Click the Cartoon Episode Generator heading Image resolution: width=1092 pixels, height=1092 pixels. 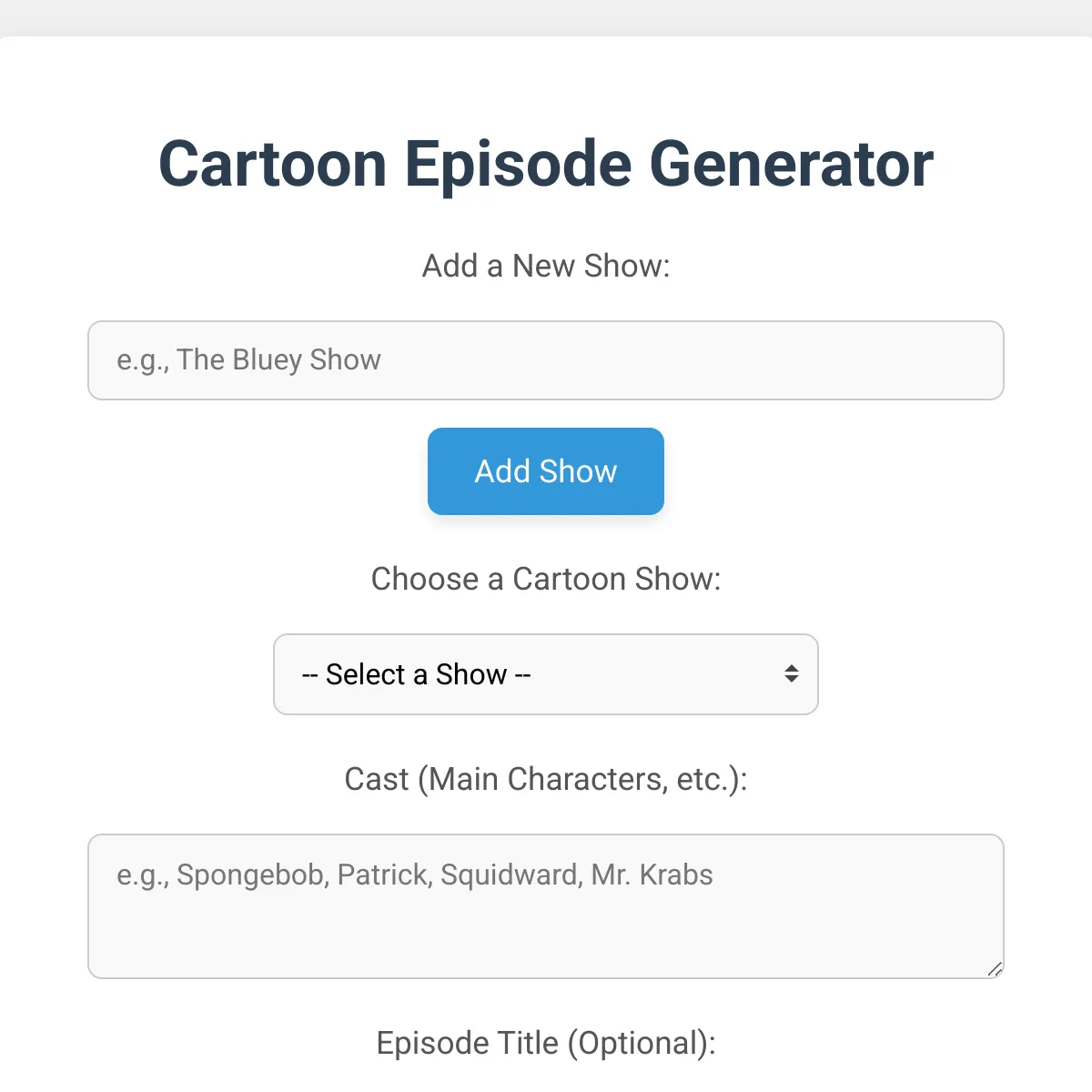[x=546, y=164]
